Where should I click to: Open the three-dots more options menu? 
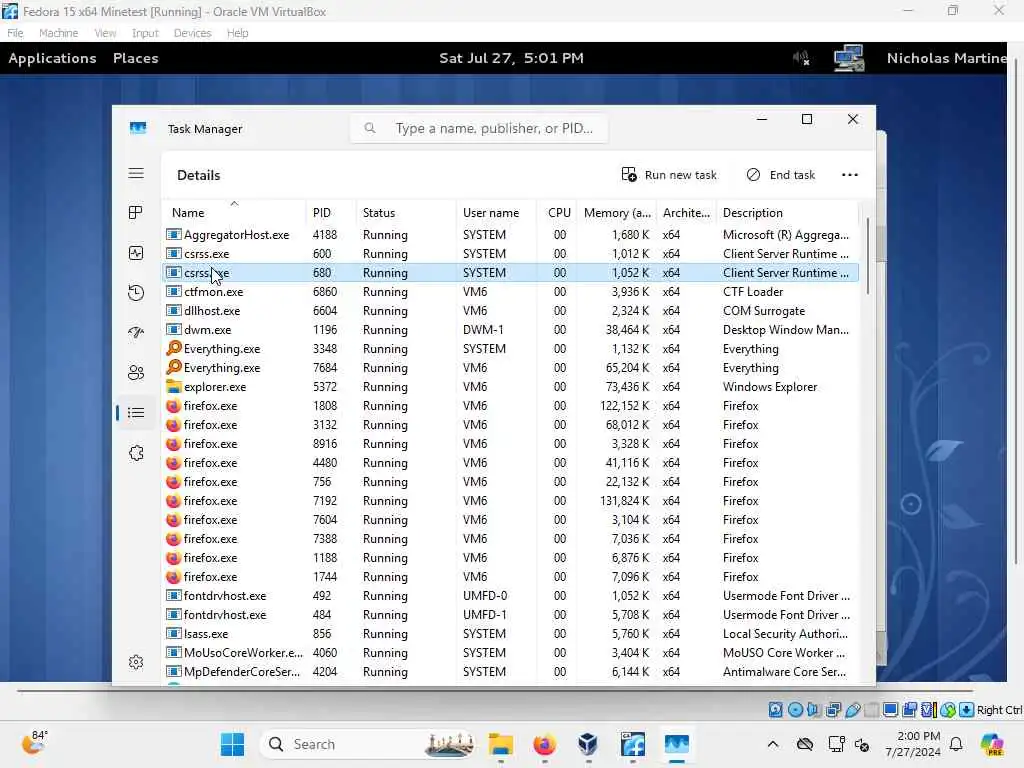[x=850, y=175]
